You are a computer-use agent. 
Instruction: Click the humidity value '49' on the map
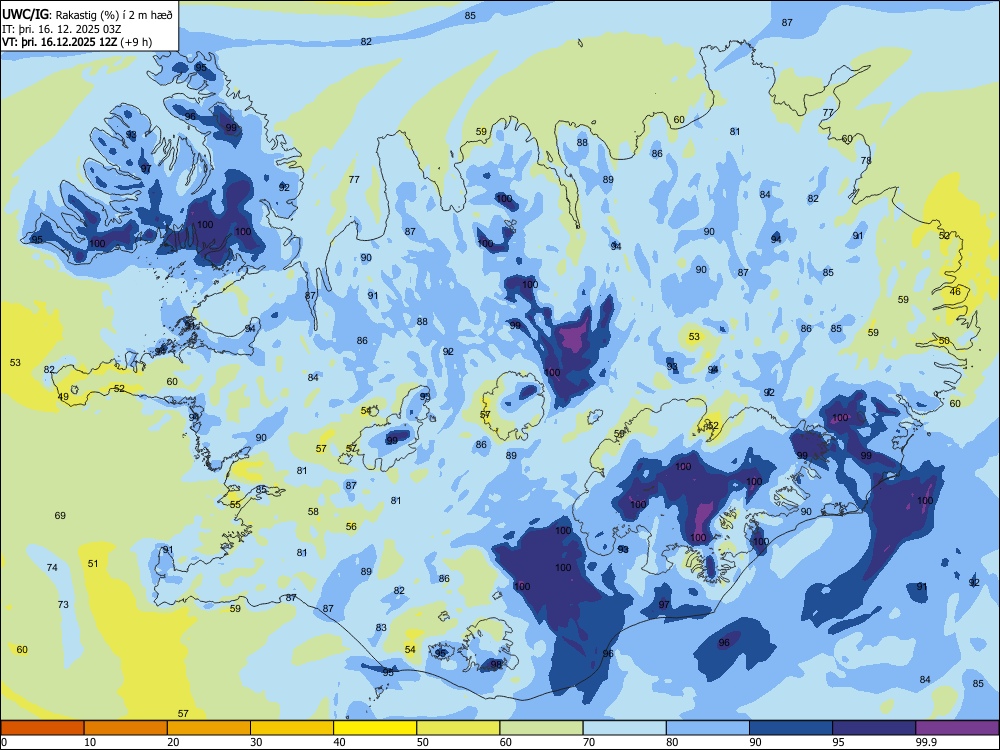[x=63, y=397]
